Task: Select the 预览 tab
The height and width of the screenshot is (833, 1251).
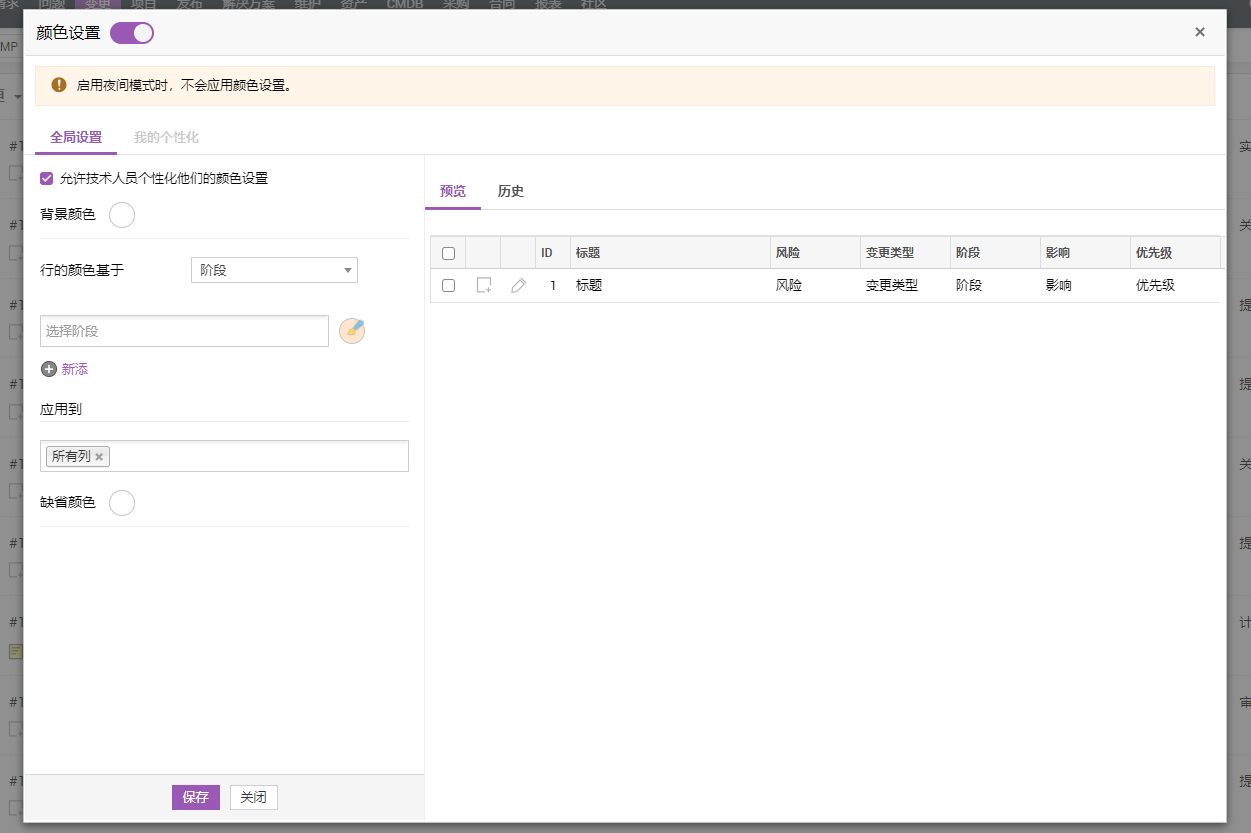Action: [x=453, y=191]
